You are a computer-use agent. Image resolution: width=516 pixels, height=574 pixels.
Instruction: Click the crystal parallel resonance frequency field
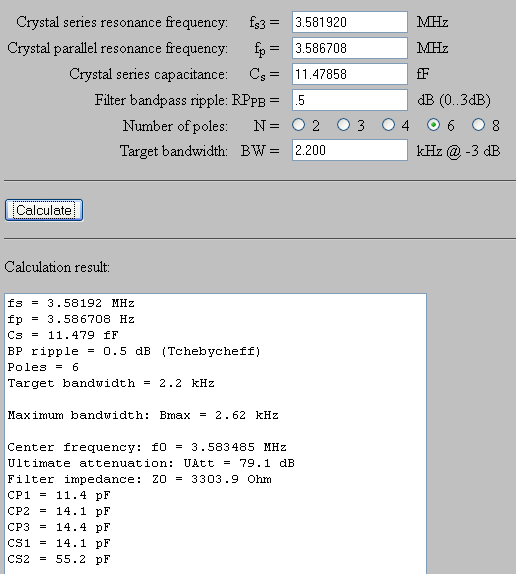[350, 48]
